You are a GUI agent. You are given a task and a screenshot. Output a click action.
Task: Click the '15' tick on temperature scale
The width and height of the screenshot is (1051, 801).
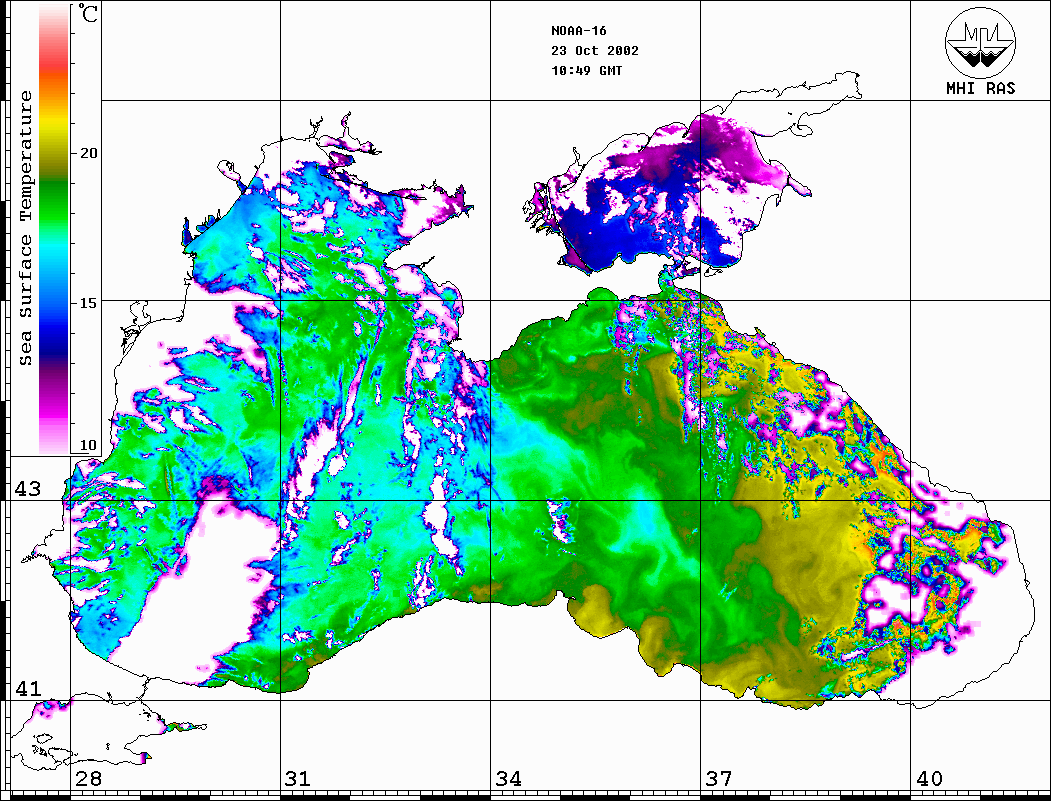[88, 303]
